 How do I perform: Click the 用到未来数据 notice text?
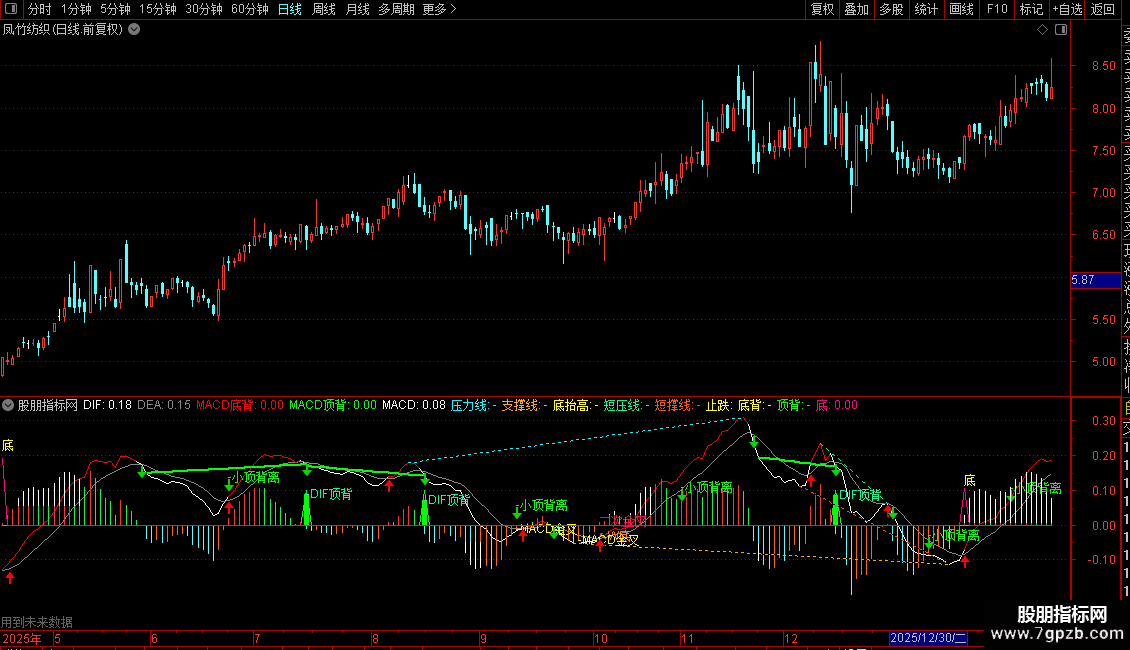(37, 622)
